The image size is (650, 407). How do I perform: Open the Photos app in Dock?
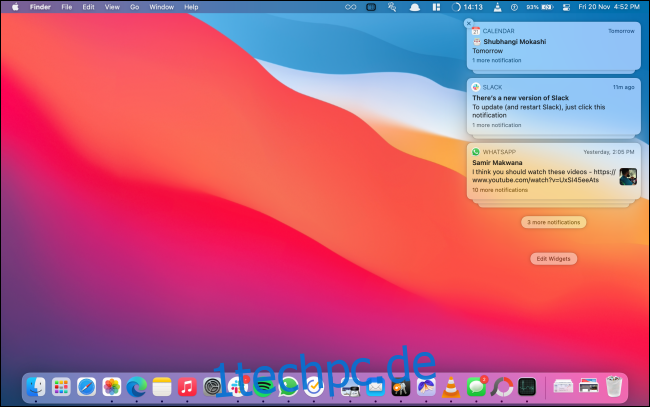coord(112,387)
